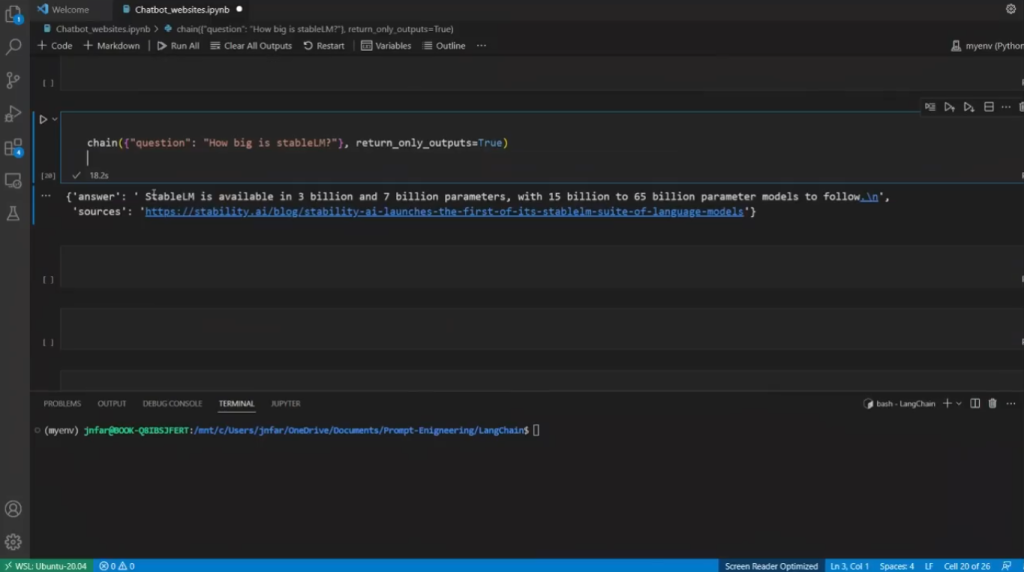The image size is (1024, 572).
Task: Open the Testing flask icon in sidebar
Action: pyautogui.click(x=14, y=214)
